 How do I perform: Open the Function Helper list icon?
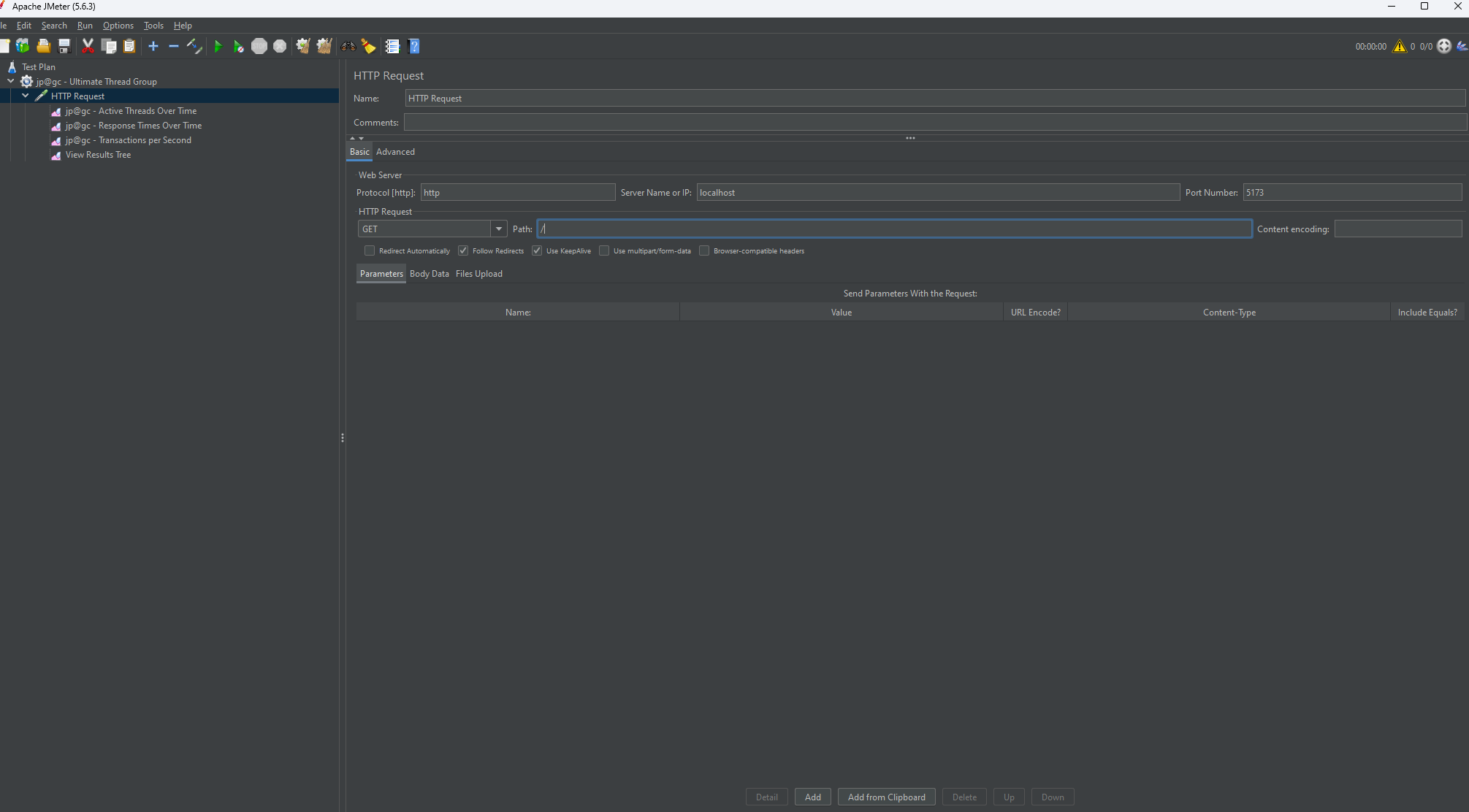pos(392,46)
